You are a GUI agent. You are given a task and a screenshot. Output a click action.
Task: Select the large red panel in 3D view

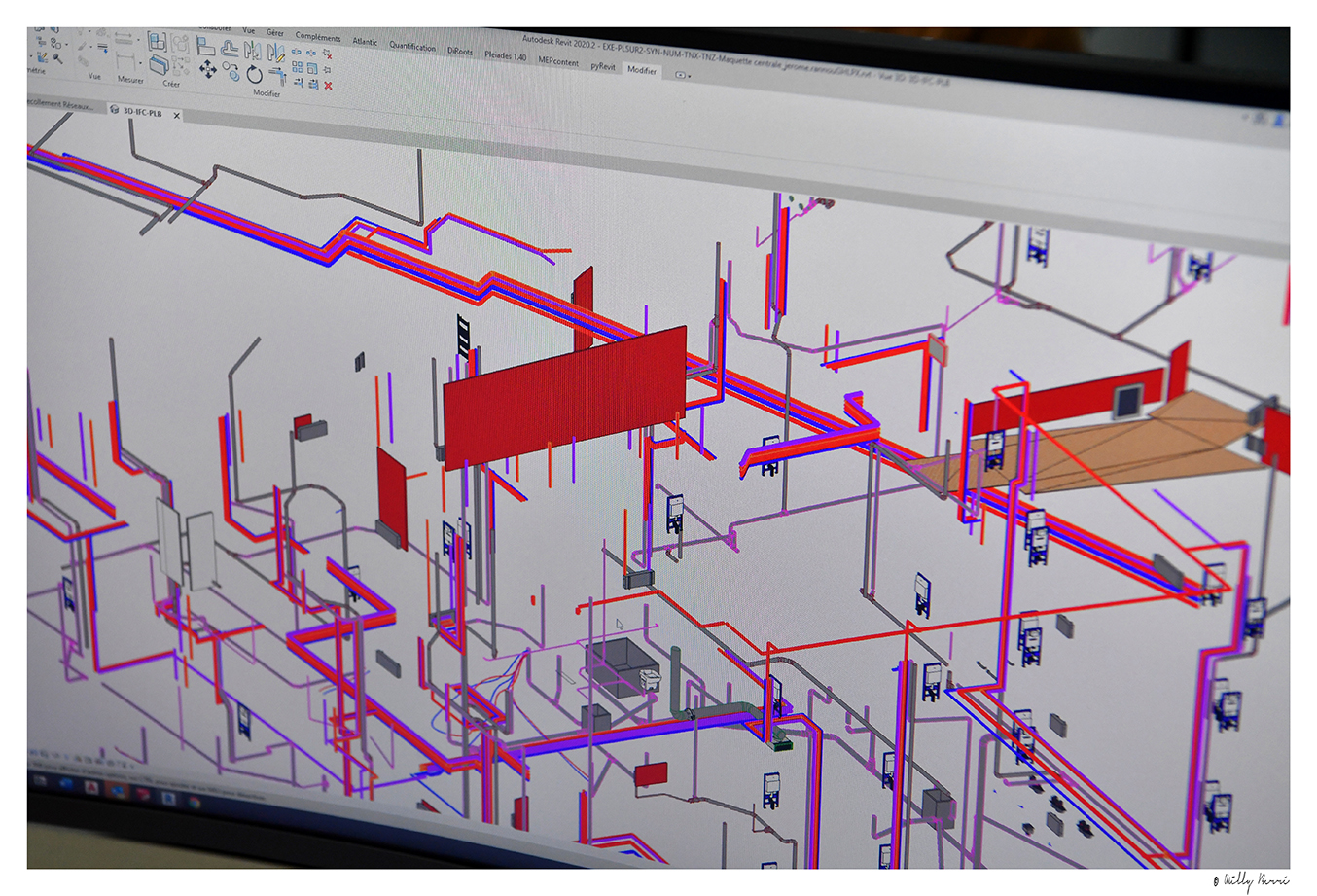pyautogui.click(x=564, y=394)
